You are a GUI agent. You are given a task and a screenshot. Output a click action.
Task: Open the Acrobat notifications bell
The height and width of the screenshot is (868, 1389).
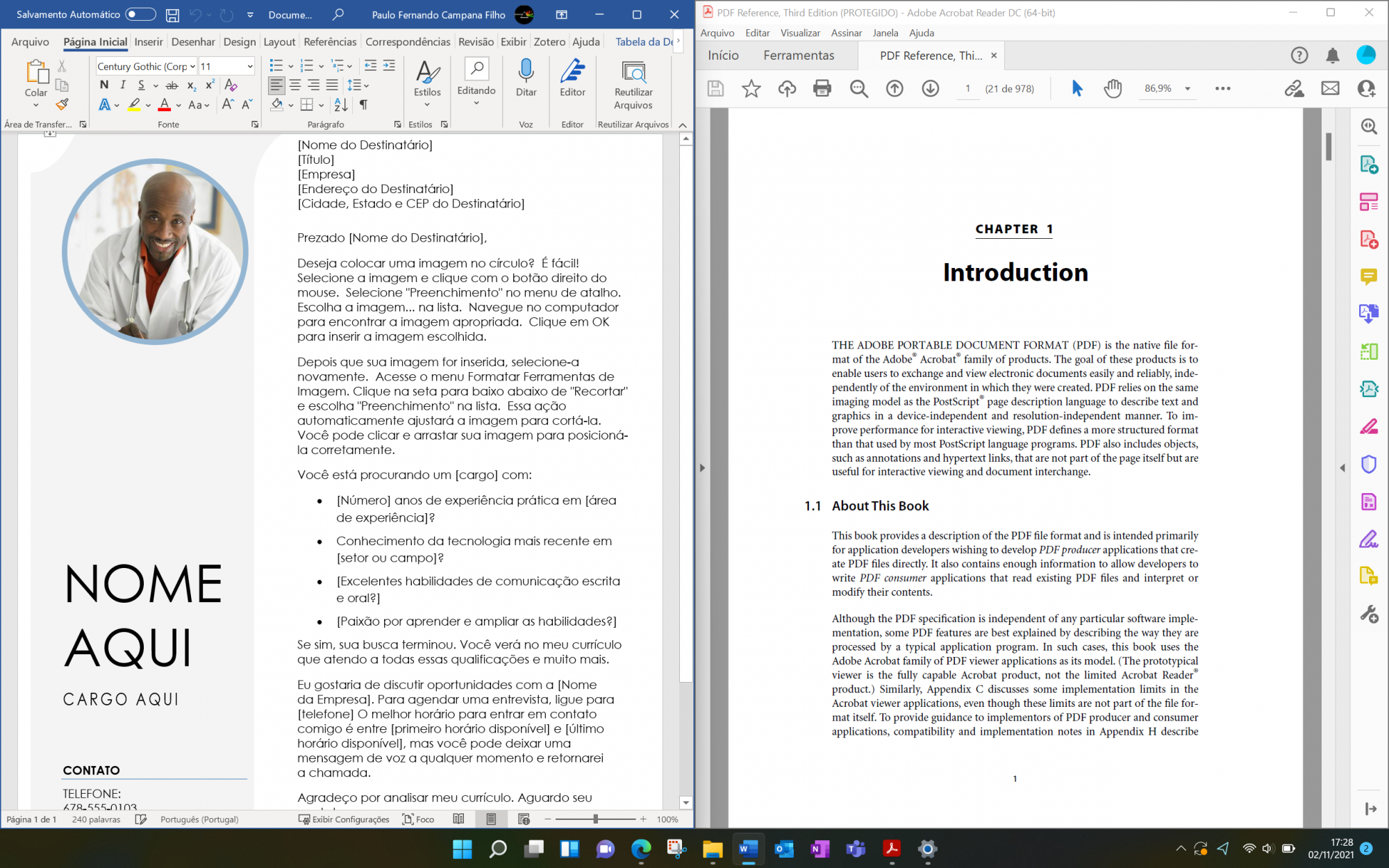[x=1332, y=56]
